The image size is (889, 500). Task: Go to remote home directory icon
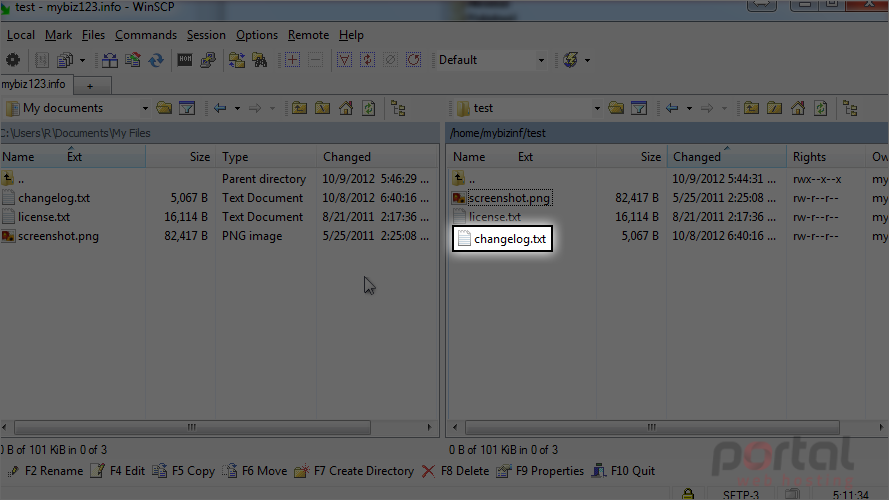point(798,108)
